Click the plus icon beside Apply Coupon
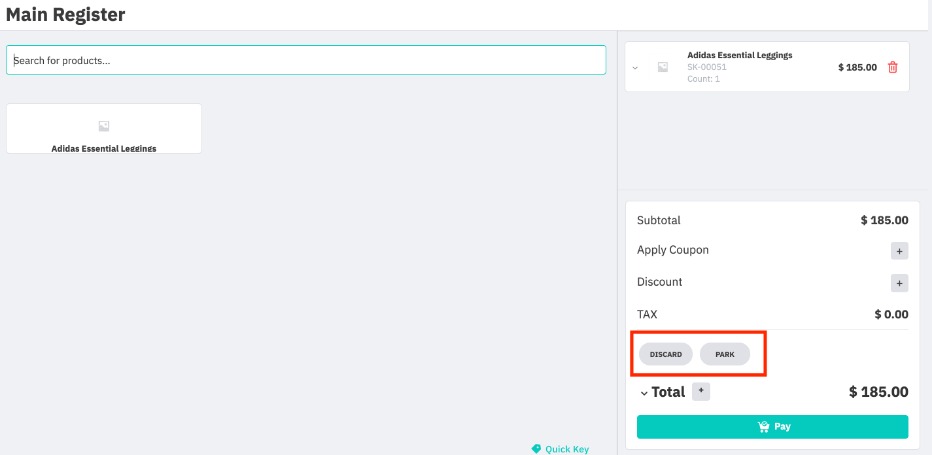This screenshot has height=455, width=932. click(899, 251)
